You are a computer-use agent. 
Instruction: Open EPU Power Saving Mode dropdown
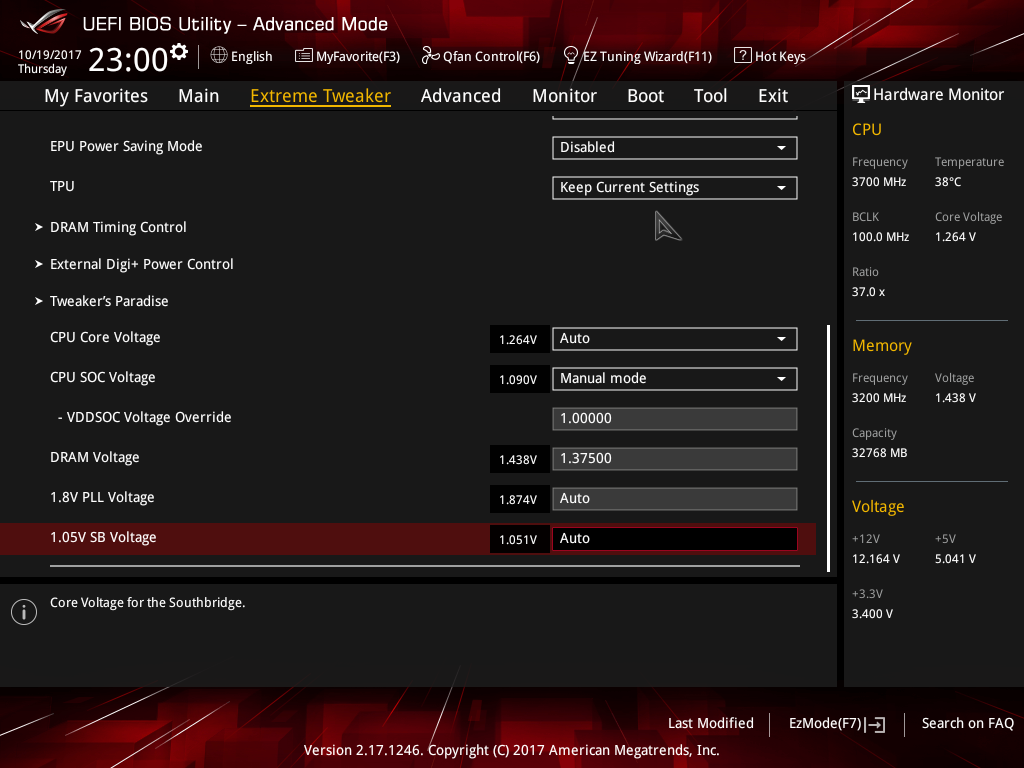point(675,148)
